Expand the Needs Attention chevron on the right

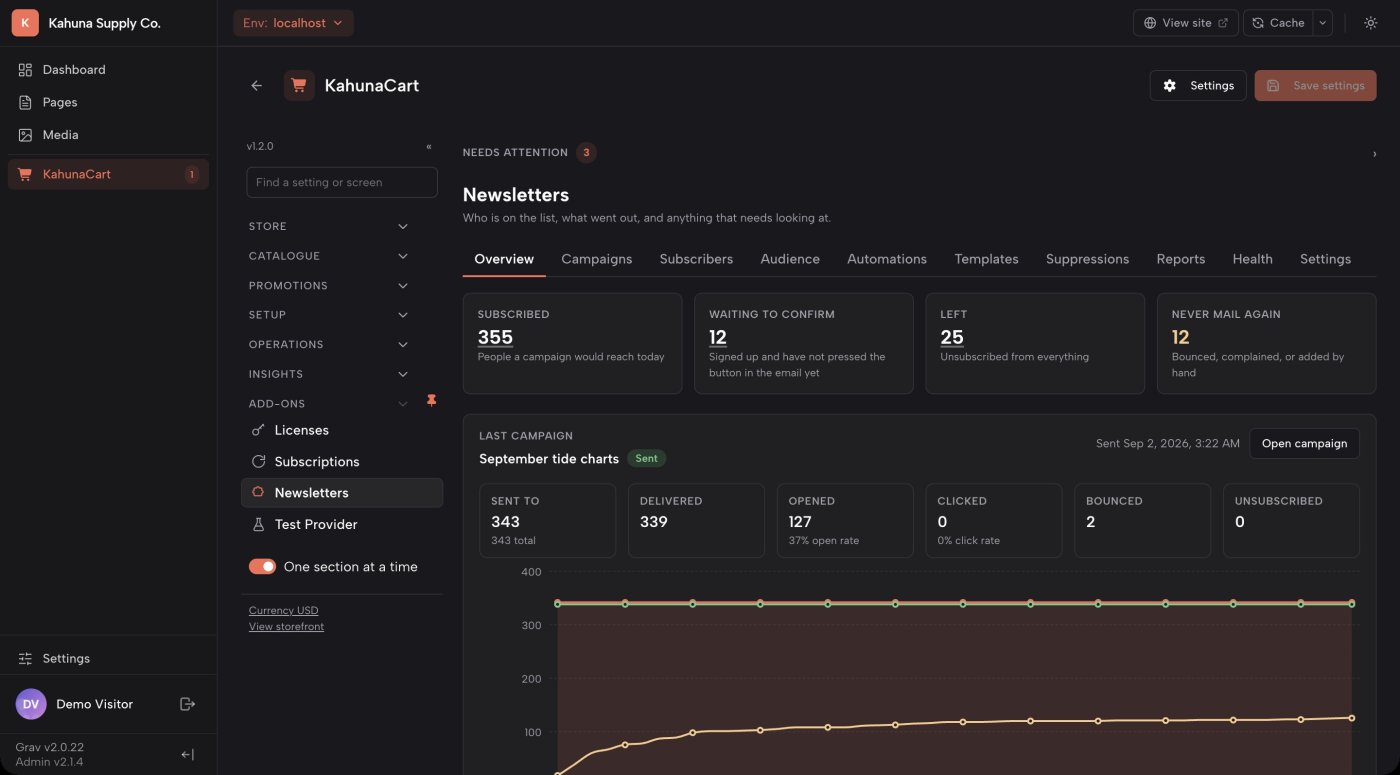[x=1374, y=154]
